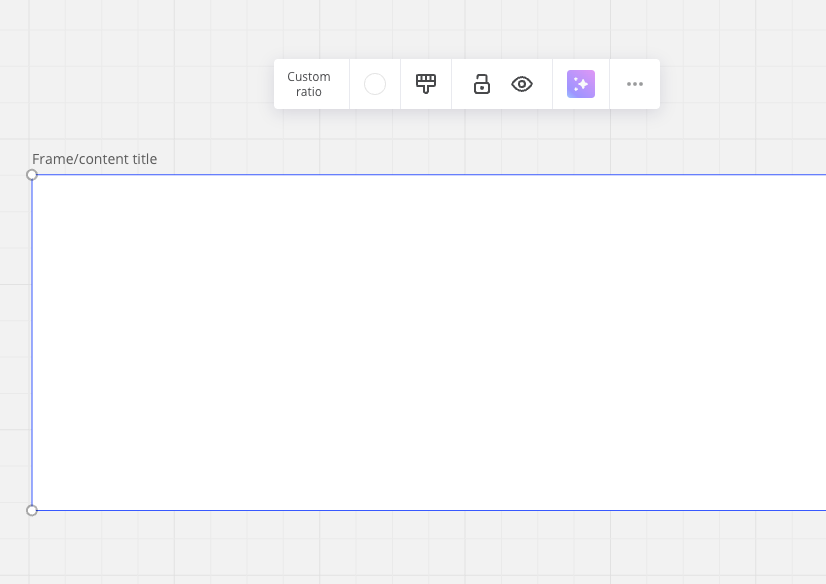This screenshot has height=584, width=826.
Task: Expand the aspect ratio choices
Action: (x=309, y=84)
